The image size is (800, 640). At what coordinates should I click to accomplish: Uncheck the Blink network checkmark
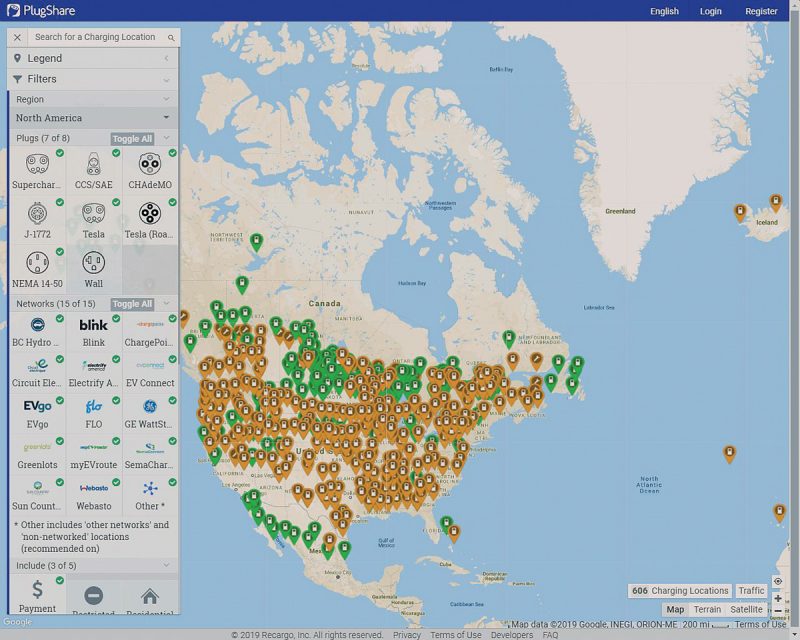tap(116, 318)
